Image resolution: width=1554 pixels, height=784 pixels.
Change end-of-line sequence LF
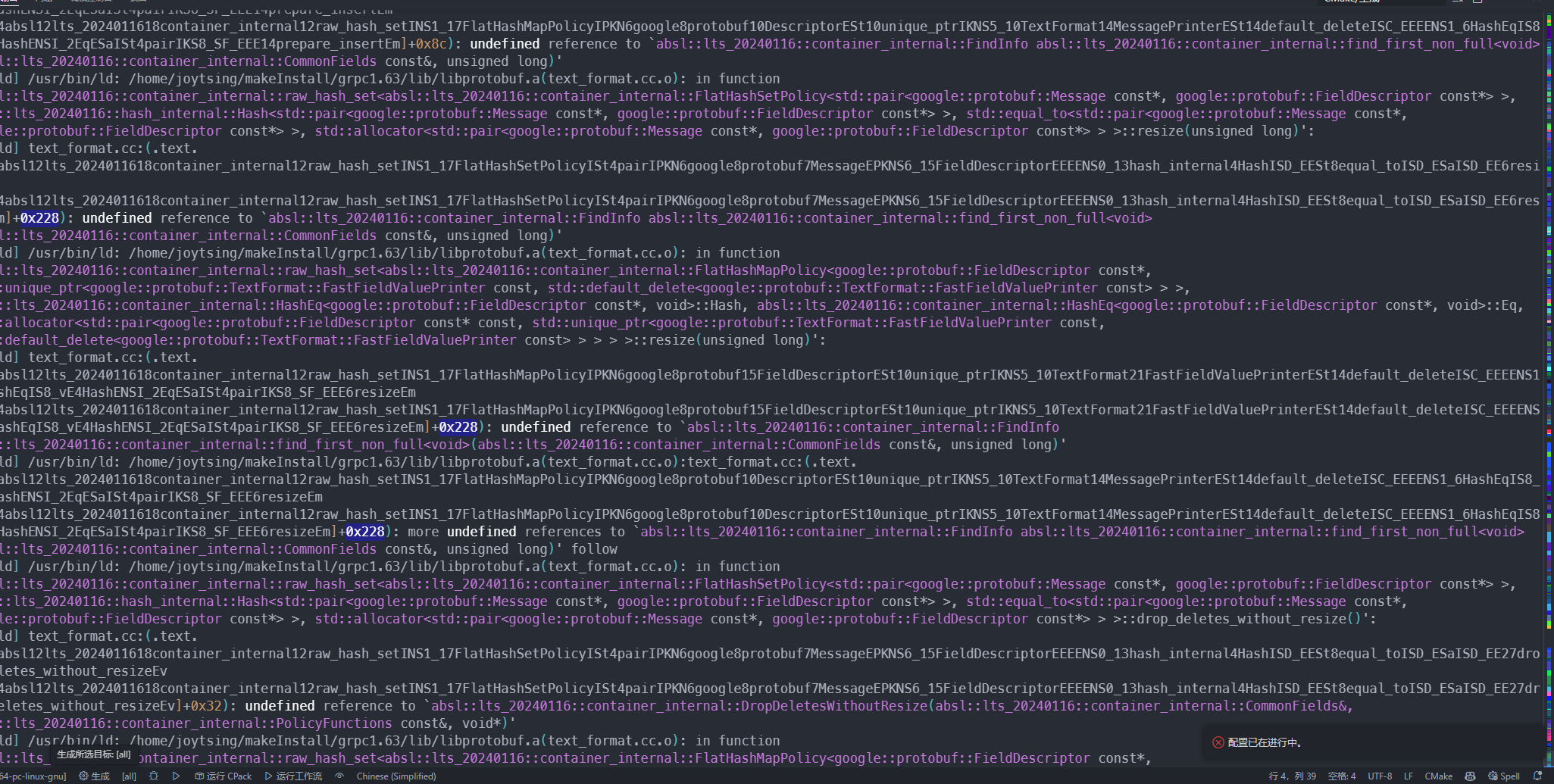(1408, 776)
